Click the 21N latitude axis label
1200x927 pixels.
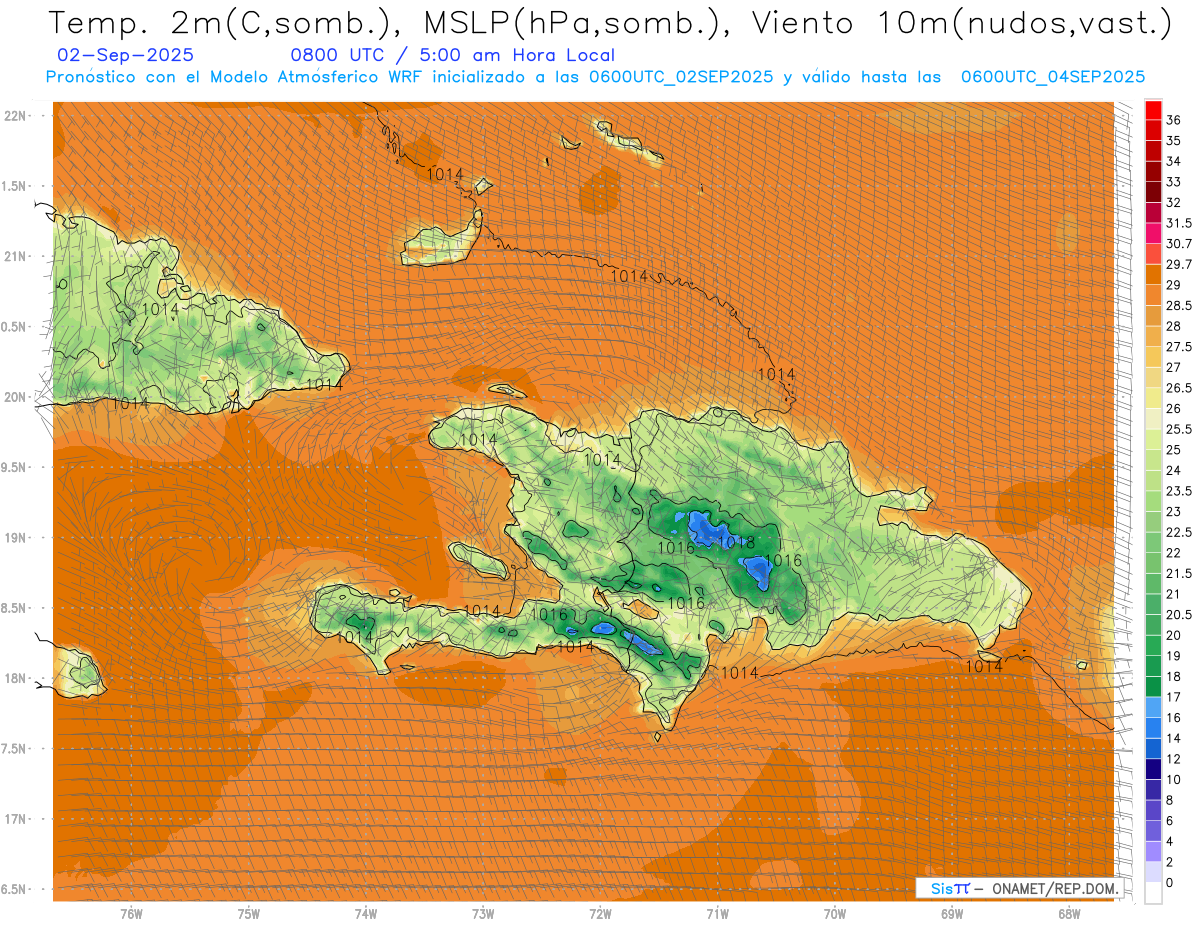pyautogui.click(x=17, y=257)
